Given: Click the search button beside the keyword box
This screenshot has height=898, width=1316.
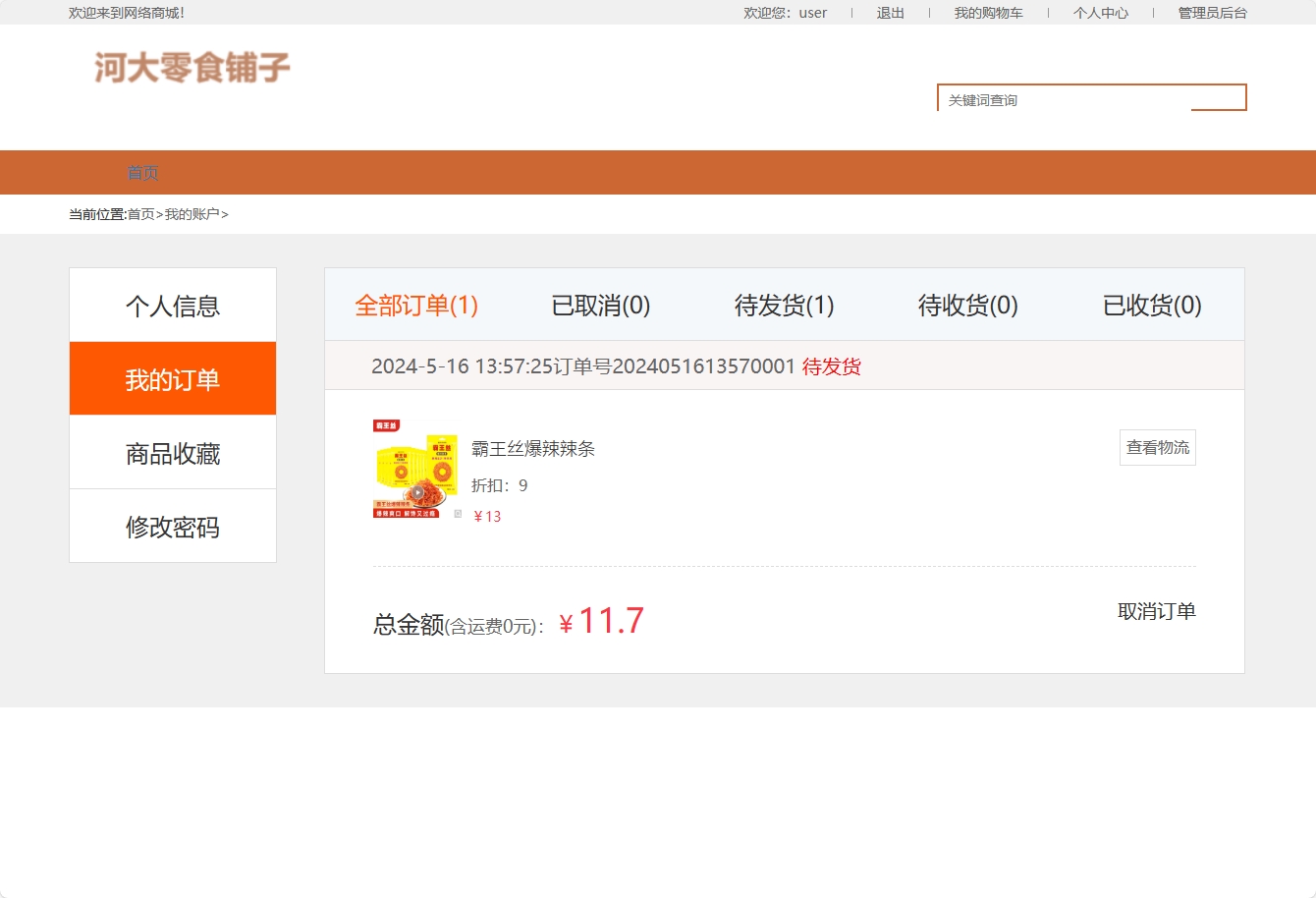Looking at the screenshot, I should point(1221,97).
